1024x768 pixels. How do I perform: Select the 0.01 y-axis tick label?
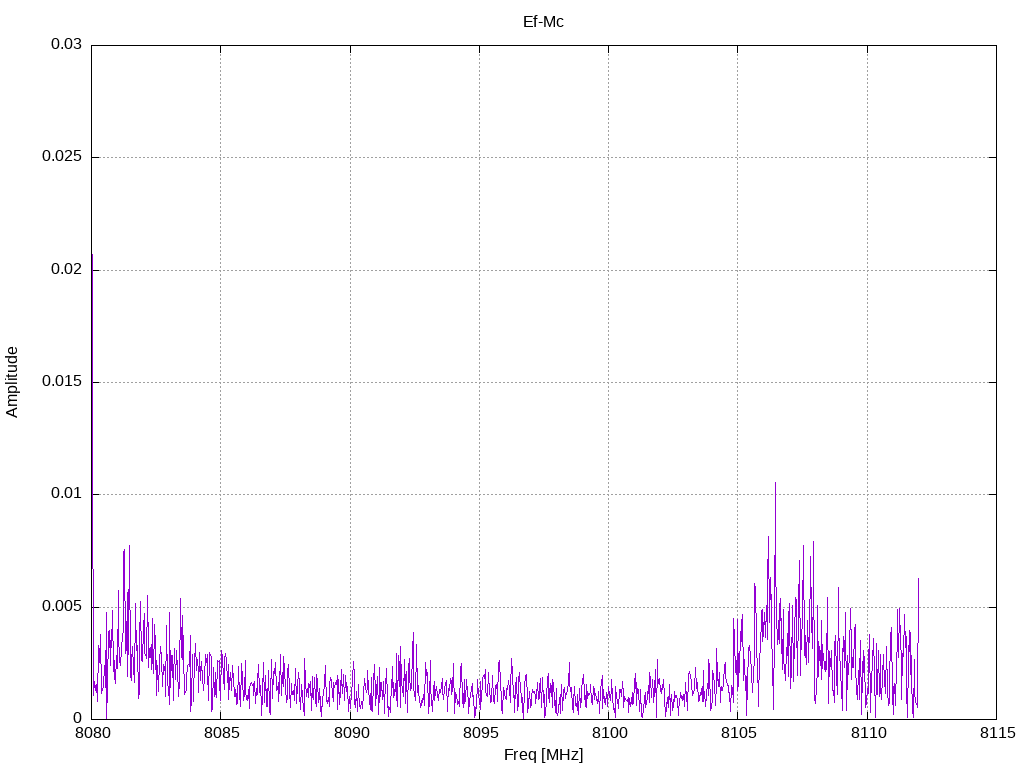click(x=67, y=494)
